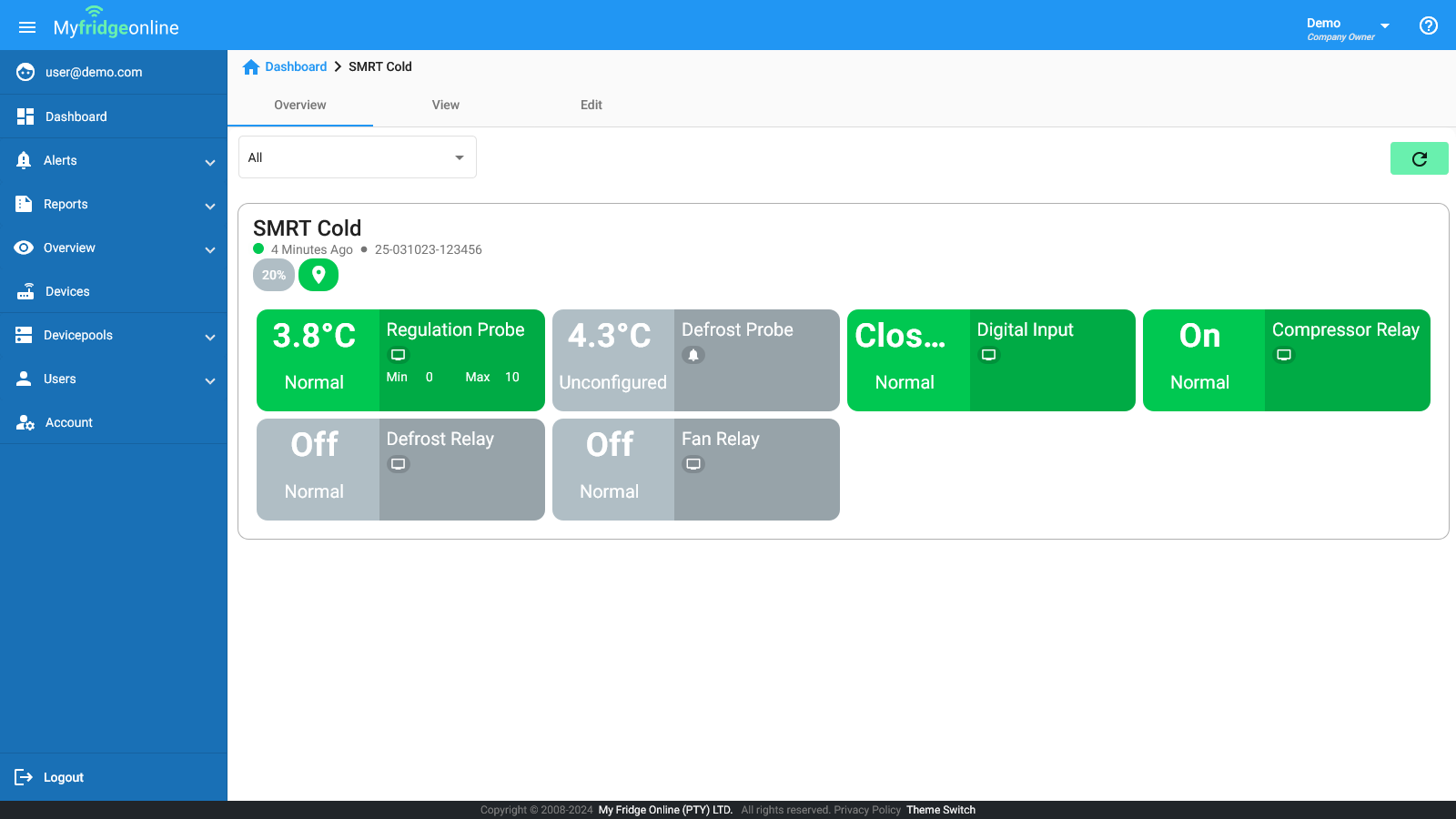Click the Defrost Relay Off value
The width and height of the screenshot is (1456, 819).
(315, 445)
